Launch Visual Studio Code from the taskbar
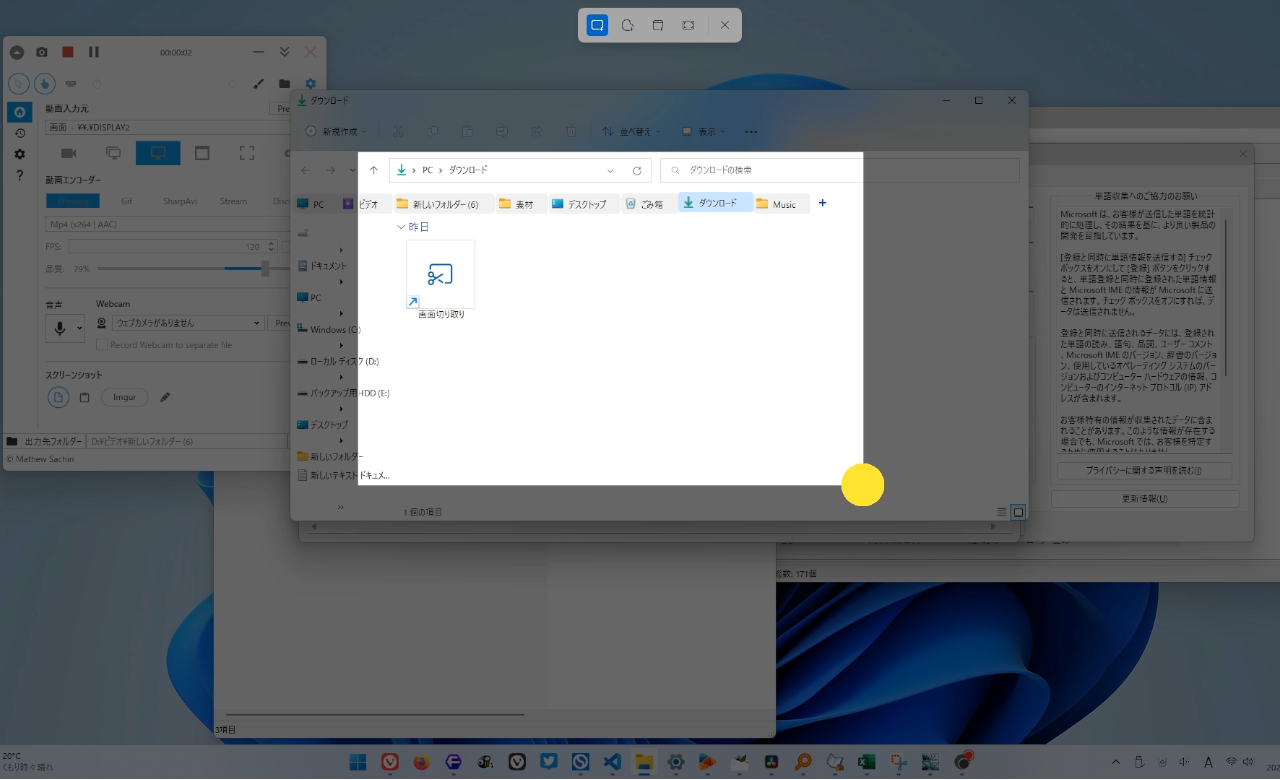This screenshot has height=780, width=1280. [x=612, y=762]
